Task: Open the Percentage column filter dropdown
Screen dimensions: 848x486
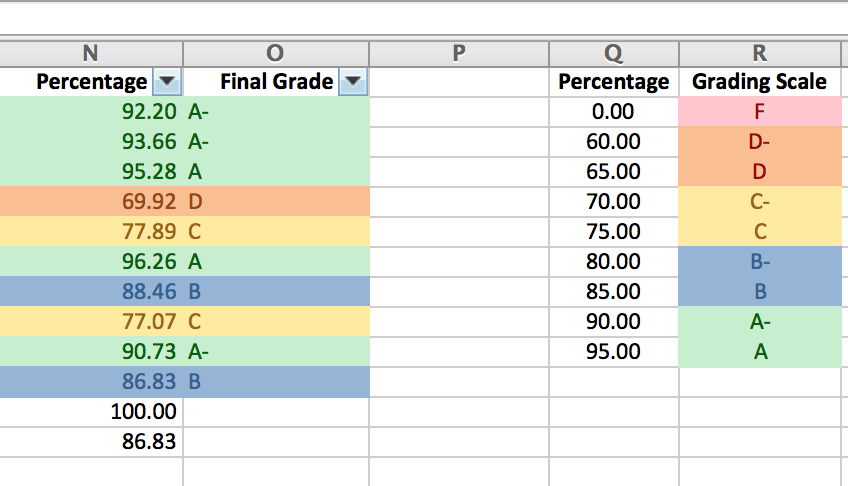Action: click(x=167, y=82)
